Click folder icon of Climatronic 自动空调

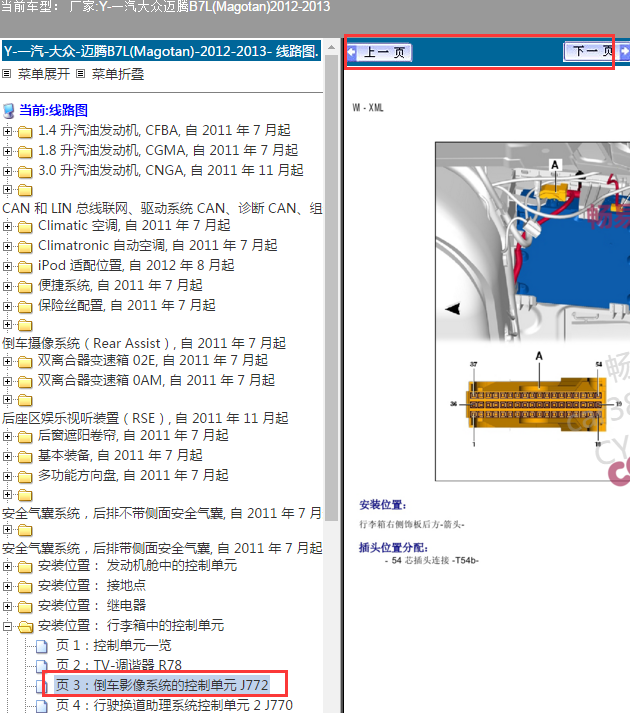[x=25, y=247]
